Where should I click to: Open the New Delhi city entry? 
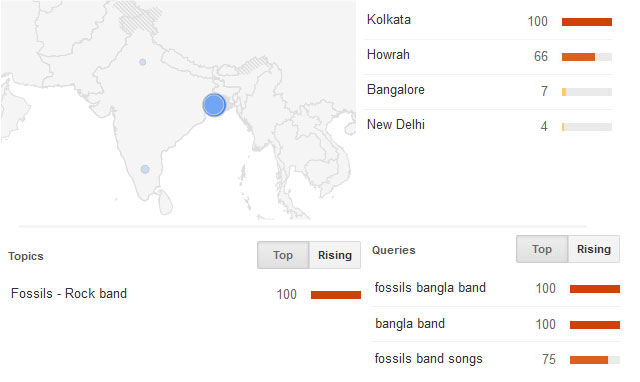[x=396, y=124]
